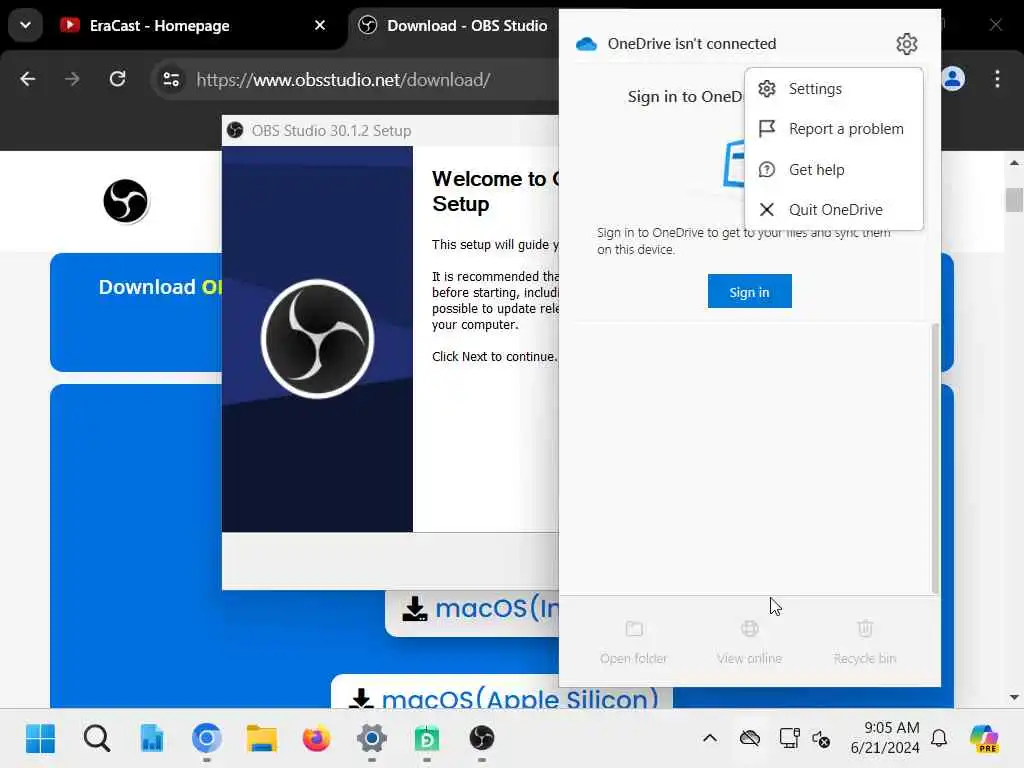1024x768 pixels.
Task: Switch to the Download - OBS Studio tab
Action: (x=454, y=25)
